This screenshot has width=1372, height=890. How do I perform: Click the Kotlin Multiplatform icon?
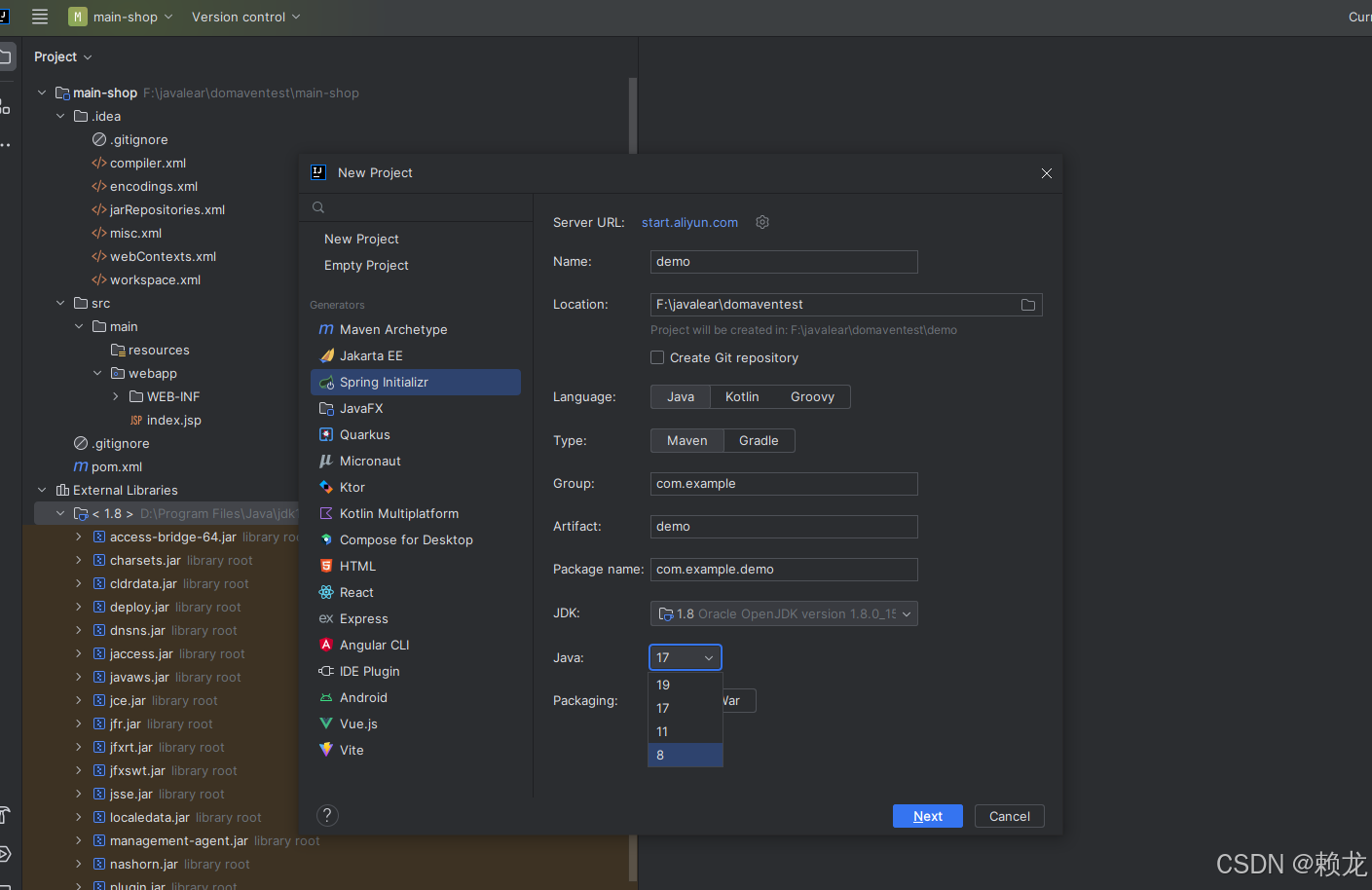(x=326, y=514)
